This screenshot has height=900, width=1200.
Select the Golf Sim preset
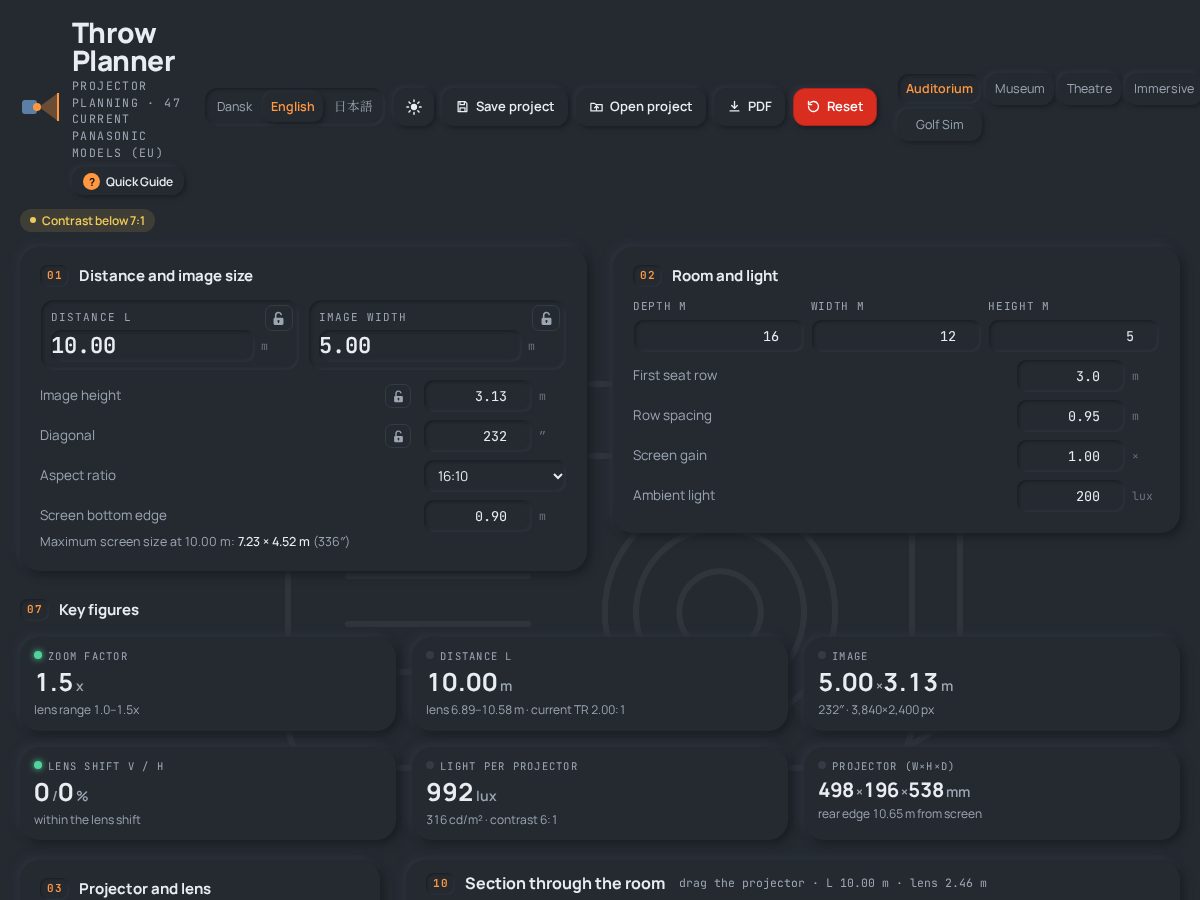(939, 125)
